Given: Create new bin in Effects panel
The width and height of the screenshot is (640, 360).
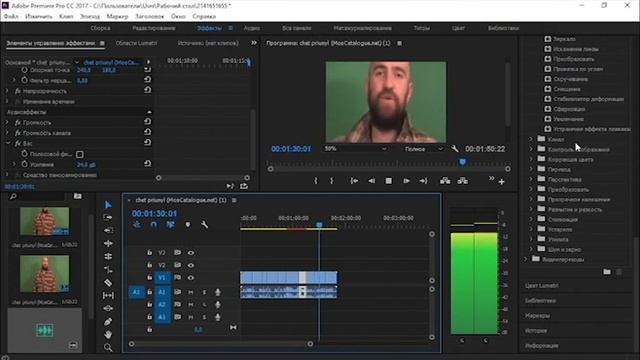Looking at the screenshot, I should pos(607,272).
